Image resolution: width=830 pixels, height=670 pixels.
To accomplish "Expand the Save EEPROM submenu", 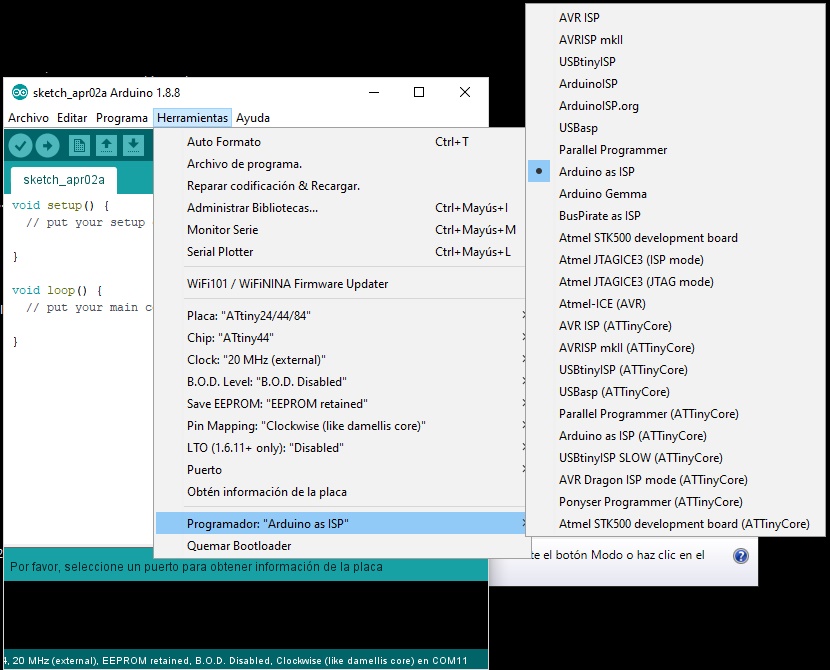I will 340,404.
